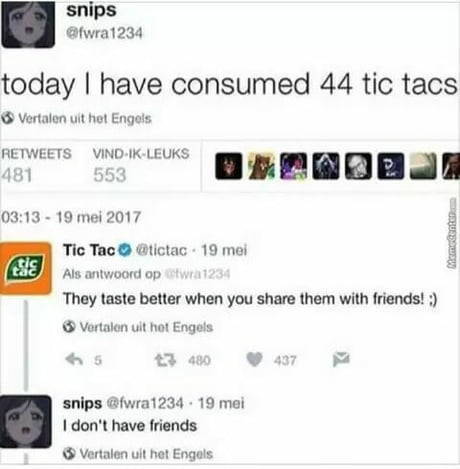
Task: Open the @tictac handle link
Action: point(161,250)
